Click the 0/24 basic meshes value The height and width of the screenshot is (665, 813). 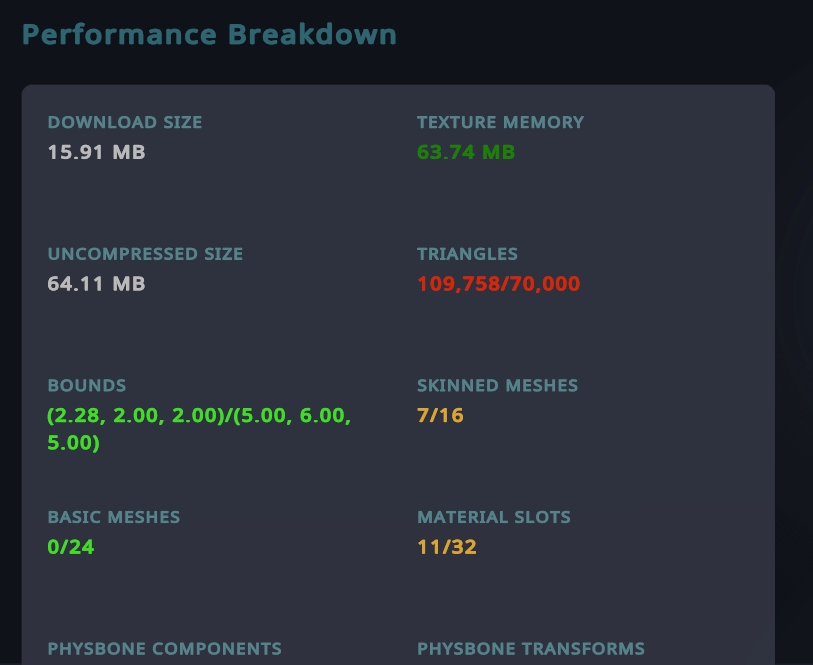tap(70, 547)
